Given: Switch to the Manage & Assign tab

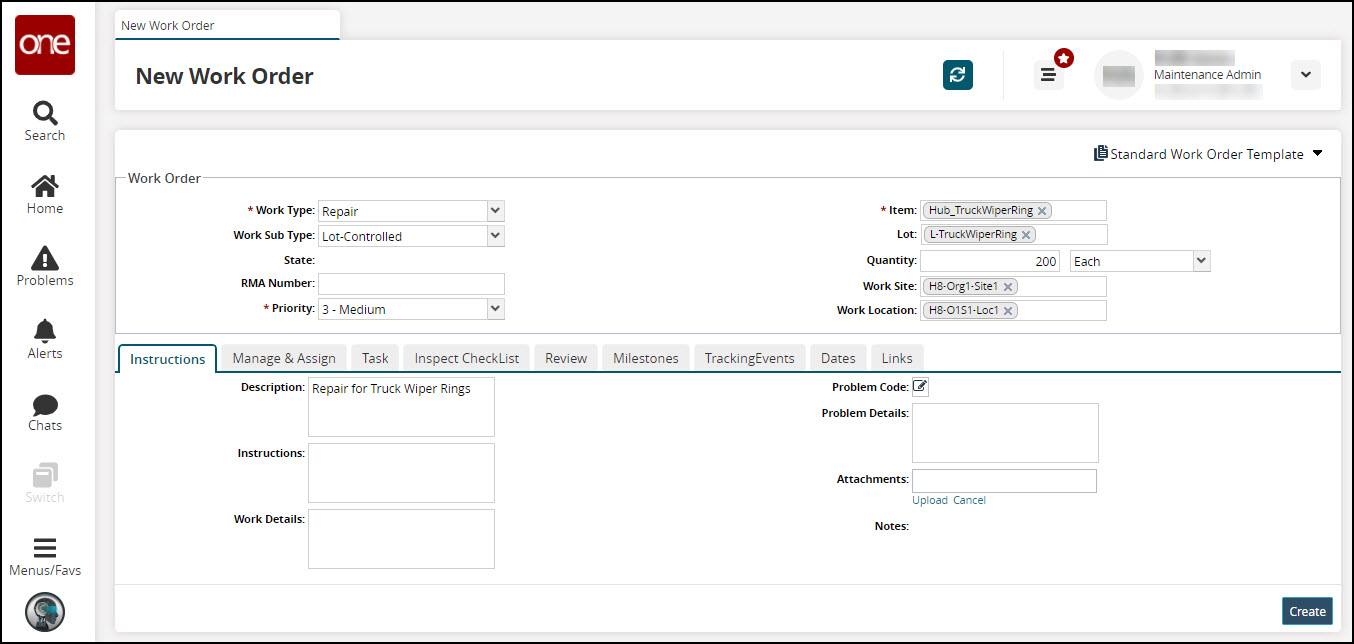Looking at the screenshot, I should tap(284, 358).
